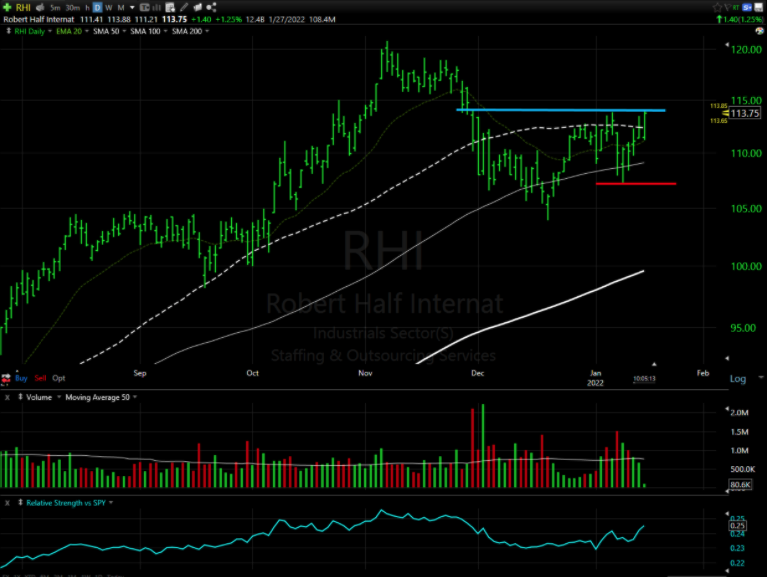Click the log-scale toolbar icon
Screen dimensions: 767x577
144,7
